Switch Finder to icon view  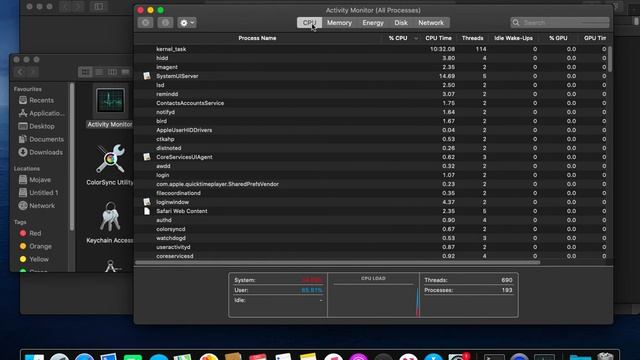point(85,72)
